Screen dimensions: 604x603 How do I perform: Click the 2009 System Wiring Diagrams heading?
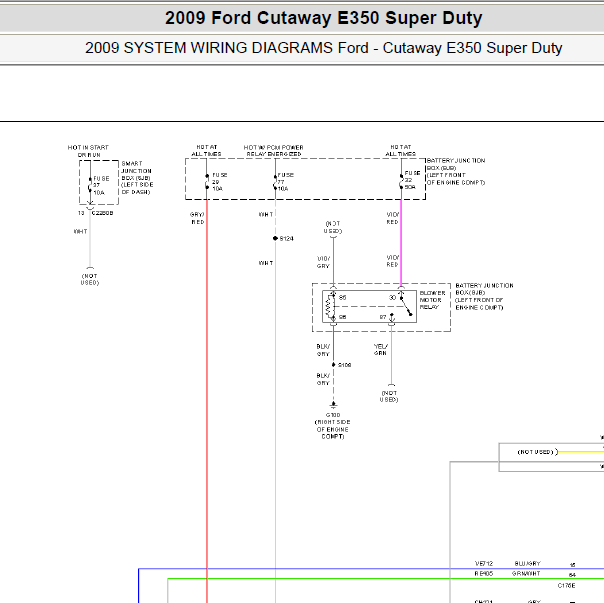tap(324, 48)
